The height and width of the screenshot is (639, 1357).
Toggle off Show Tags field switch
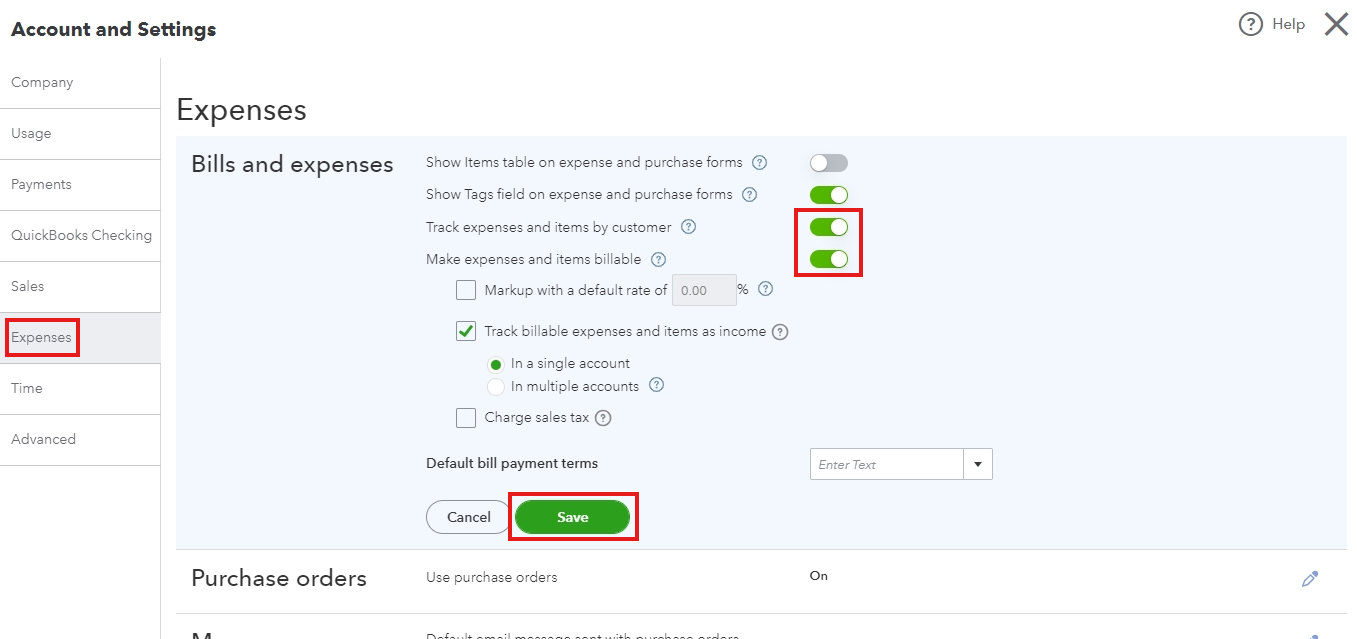point(829,195)
